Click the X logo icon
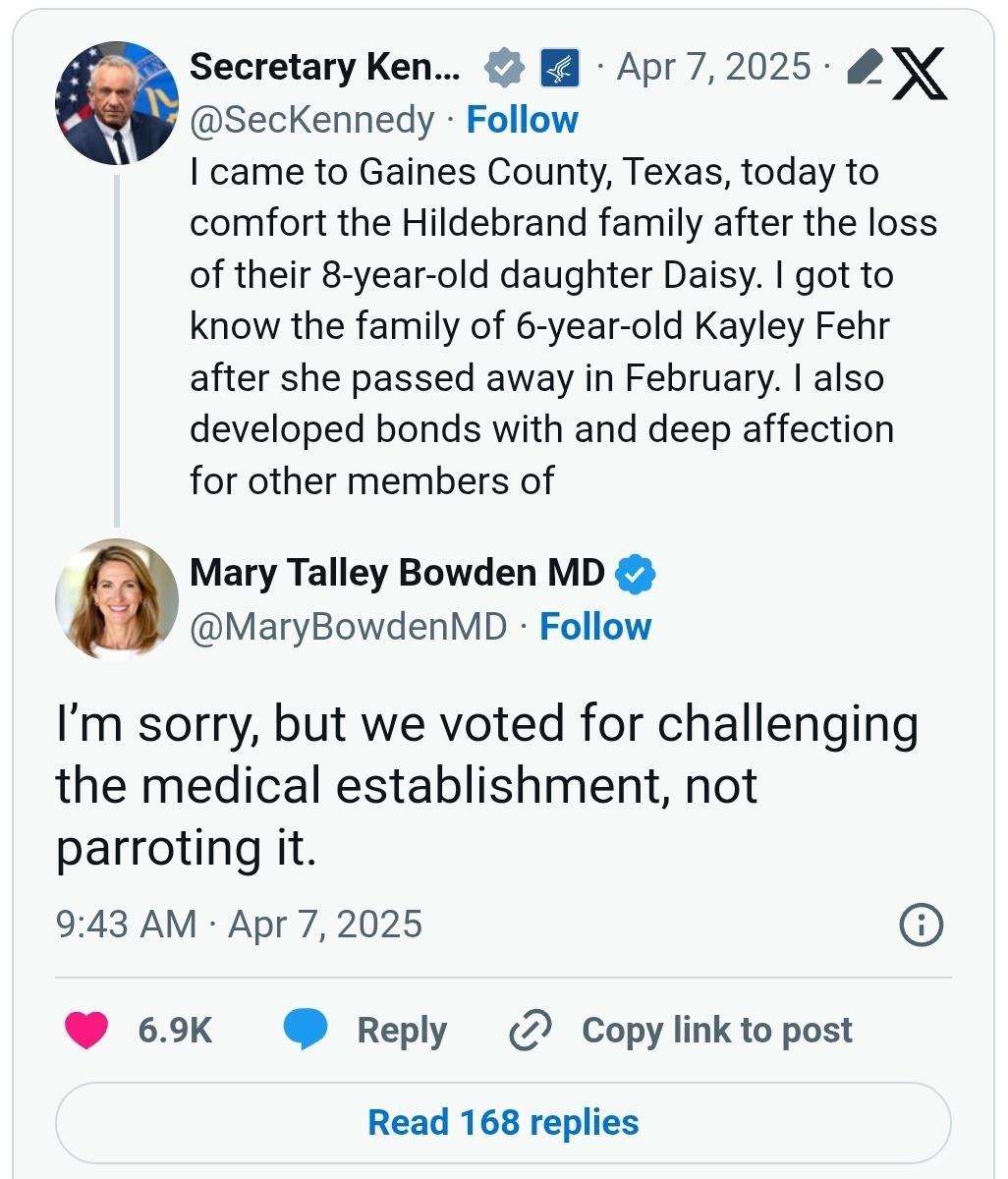The height and width of the screenshot is (1179, 1008). tap(920, 74)
